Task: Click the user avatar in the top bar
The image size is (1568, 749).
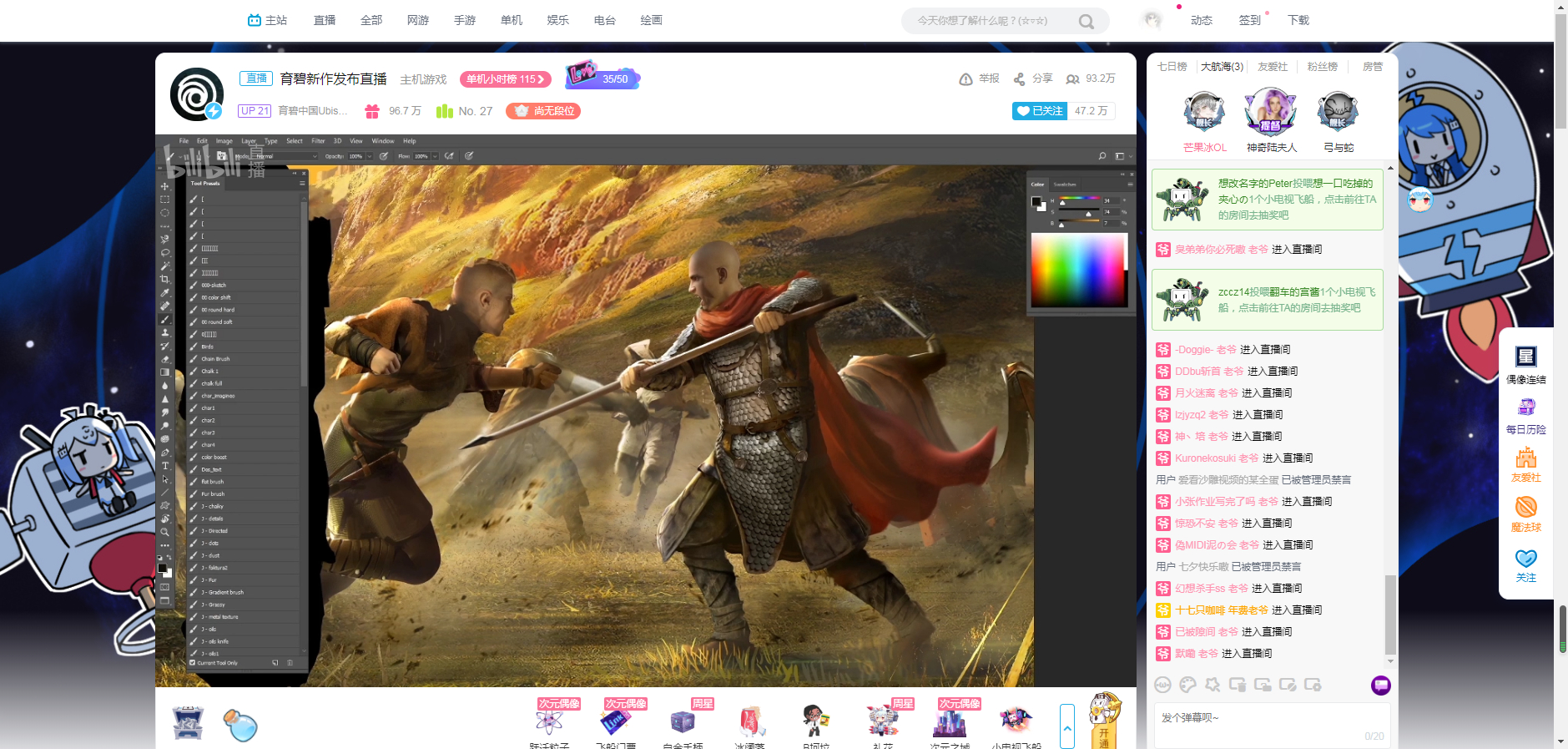Action: pyautogui.click(x=1152, y=20)
